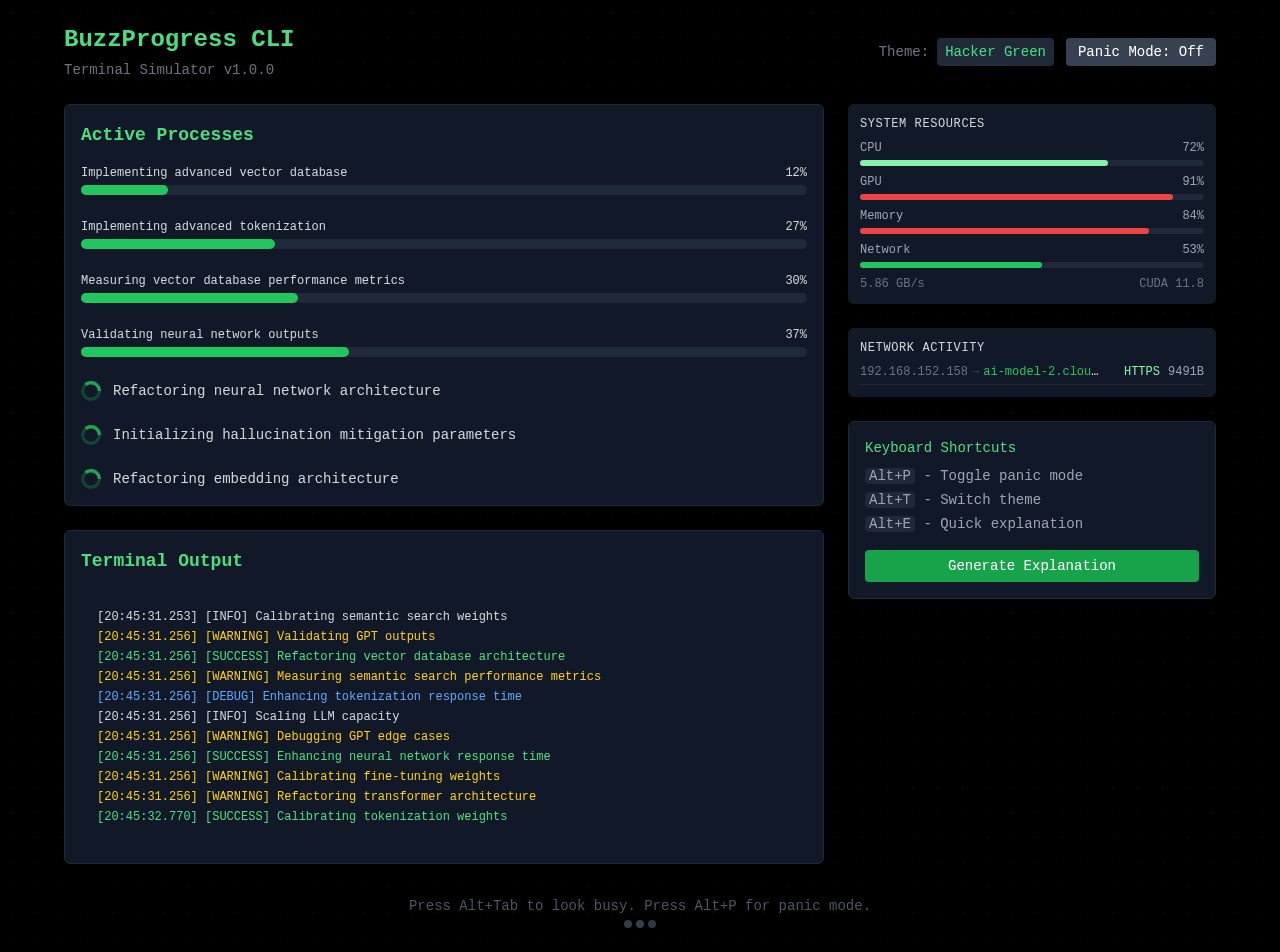Image resolution: width=1280 pixels, height=952 pixels.
Task: Toggle the Panic Mode: Off button
Action: pyautogui.click(x=1140, y=52)
